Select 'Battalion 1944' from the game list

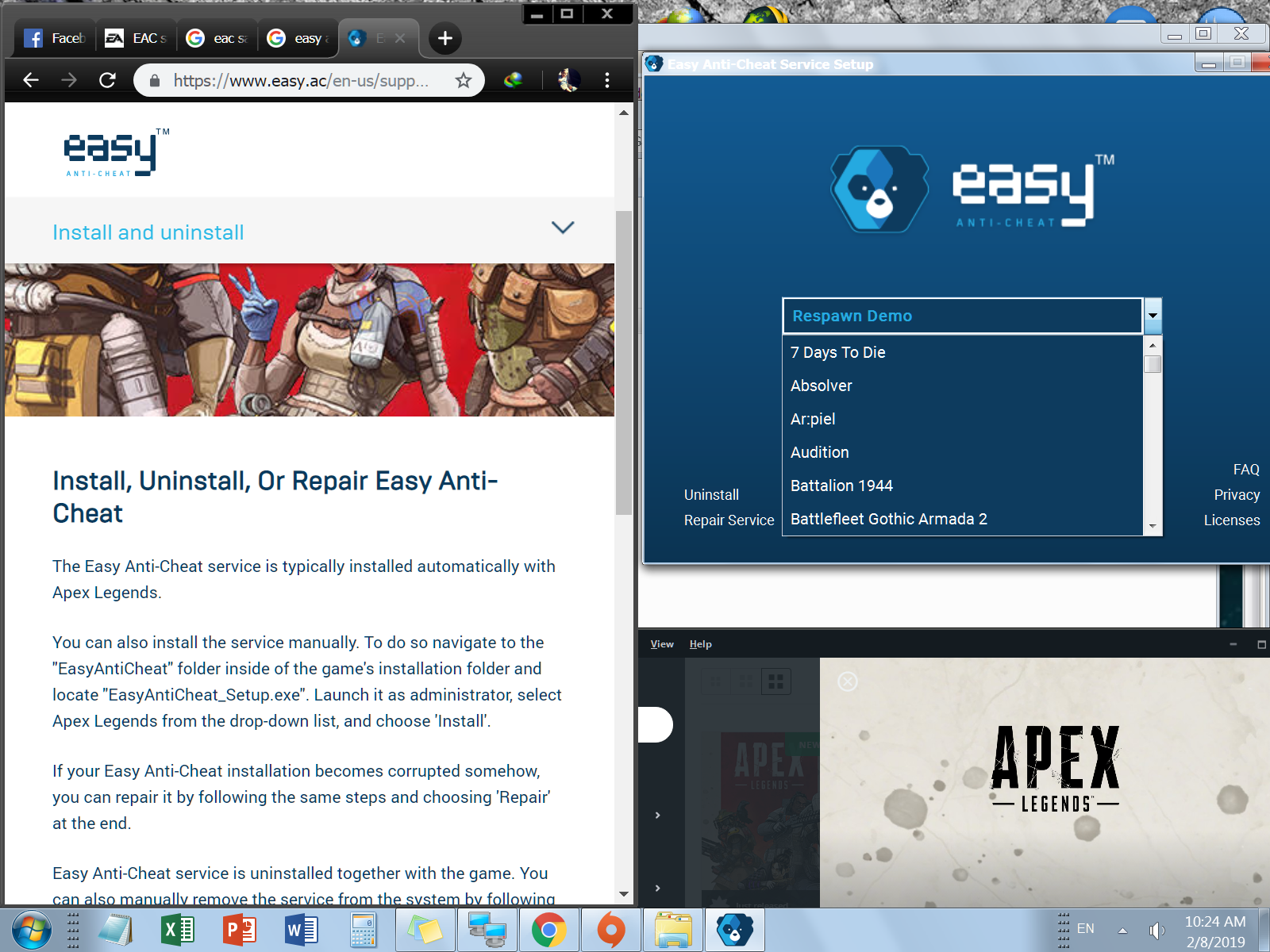tap(962, 486)
